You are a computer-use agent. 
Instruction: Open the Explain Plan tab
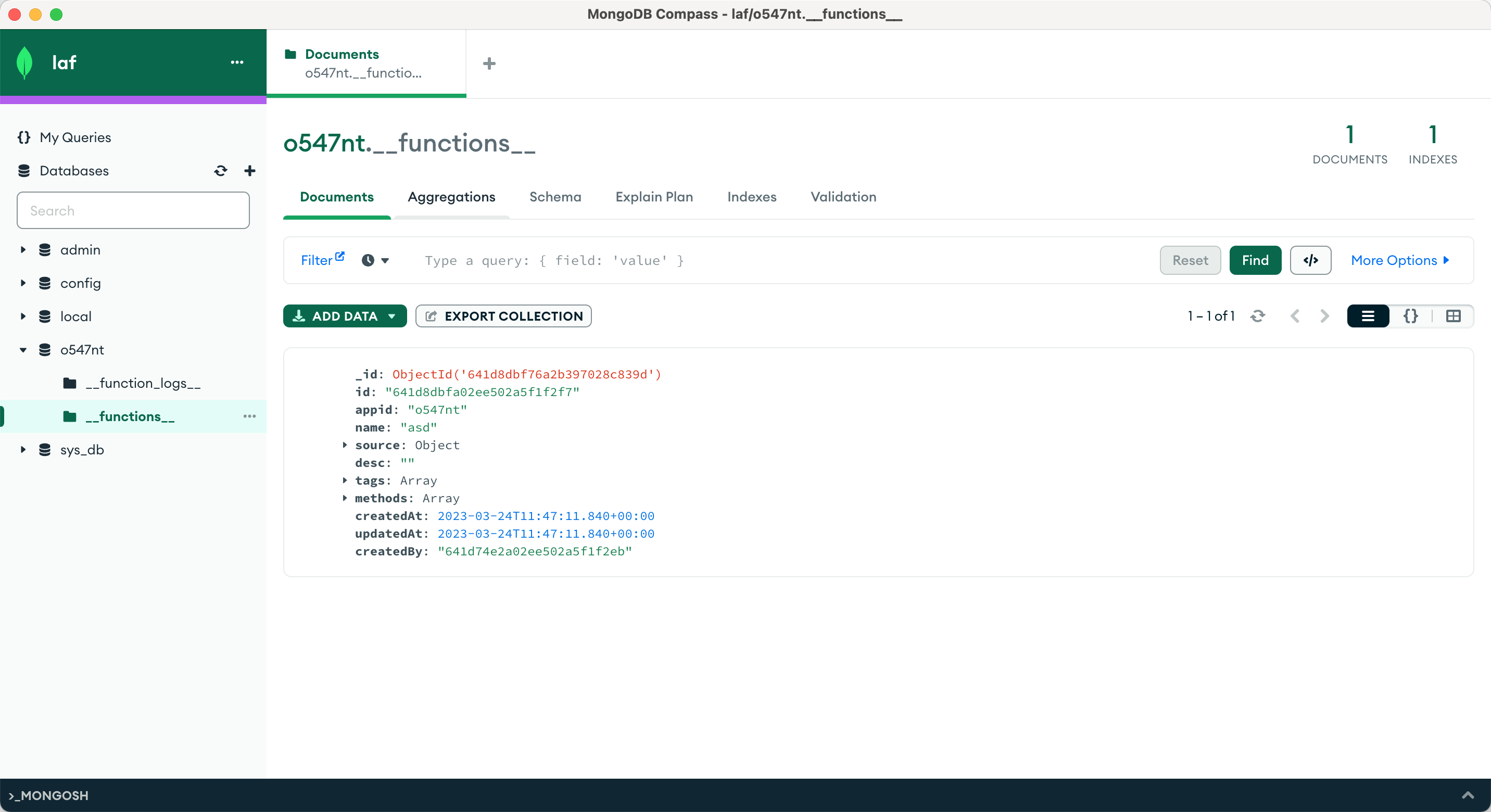click(654, 197)
